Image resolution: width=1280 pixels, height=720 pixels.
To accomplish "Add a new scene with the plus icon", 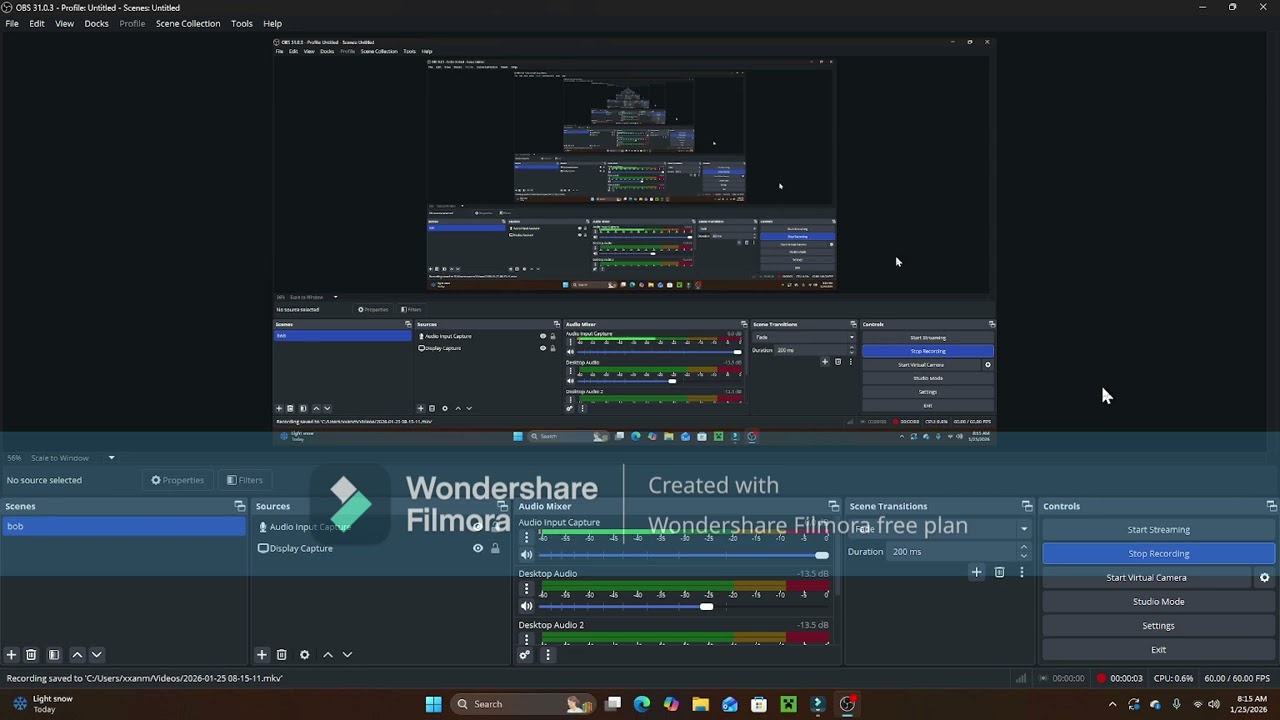I will [11, 655].
